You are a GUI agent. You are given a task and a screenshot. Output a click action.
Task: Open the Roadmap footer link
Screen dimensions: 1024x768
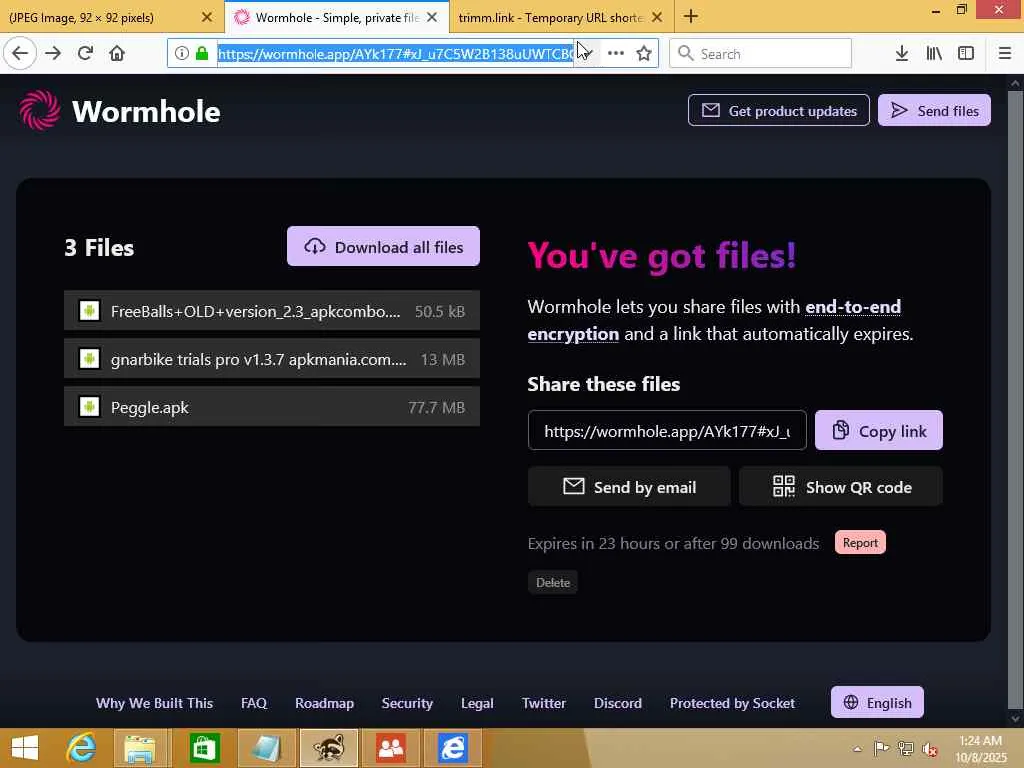click(x=325, y=703)
